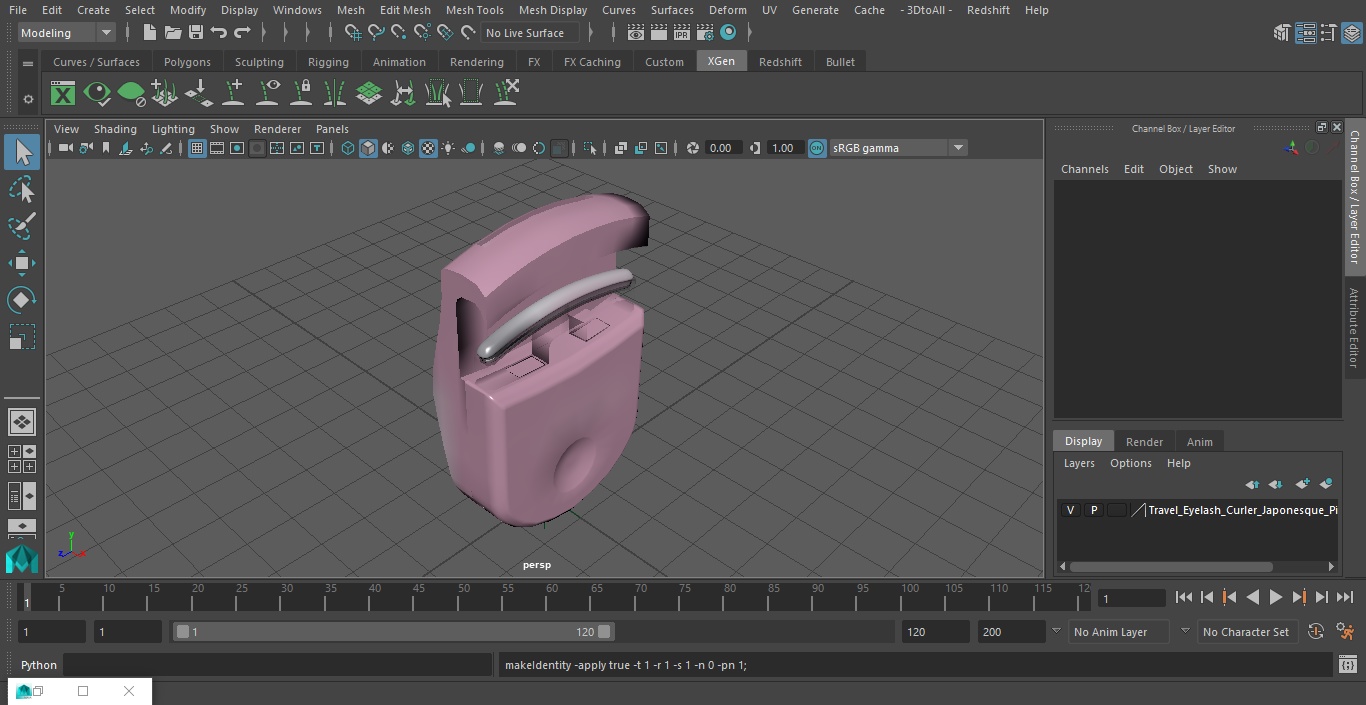Open the viewport Renderer menu
The width and height of the screenshot is (1366, 705).
point(277,129)
